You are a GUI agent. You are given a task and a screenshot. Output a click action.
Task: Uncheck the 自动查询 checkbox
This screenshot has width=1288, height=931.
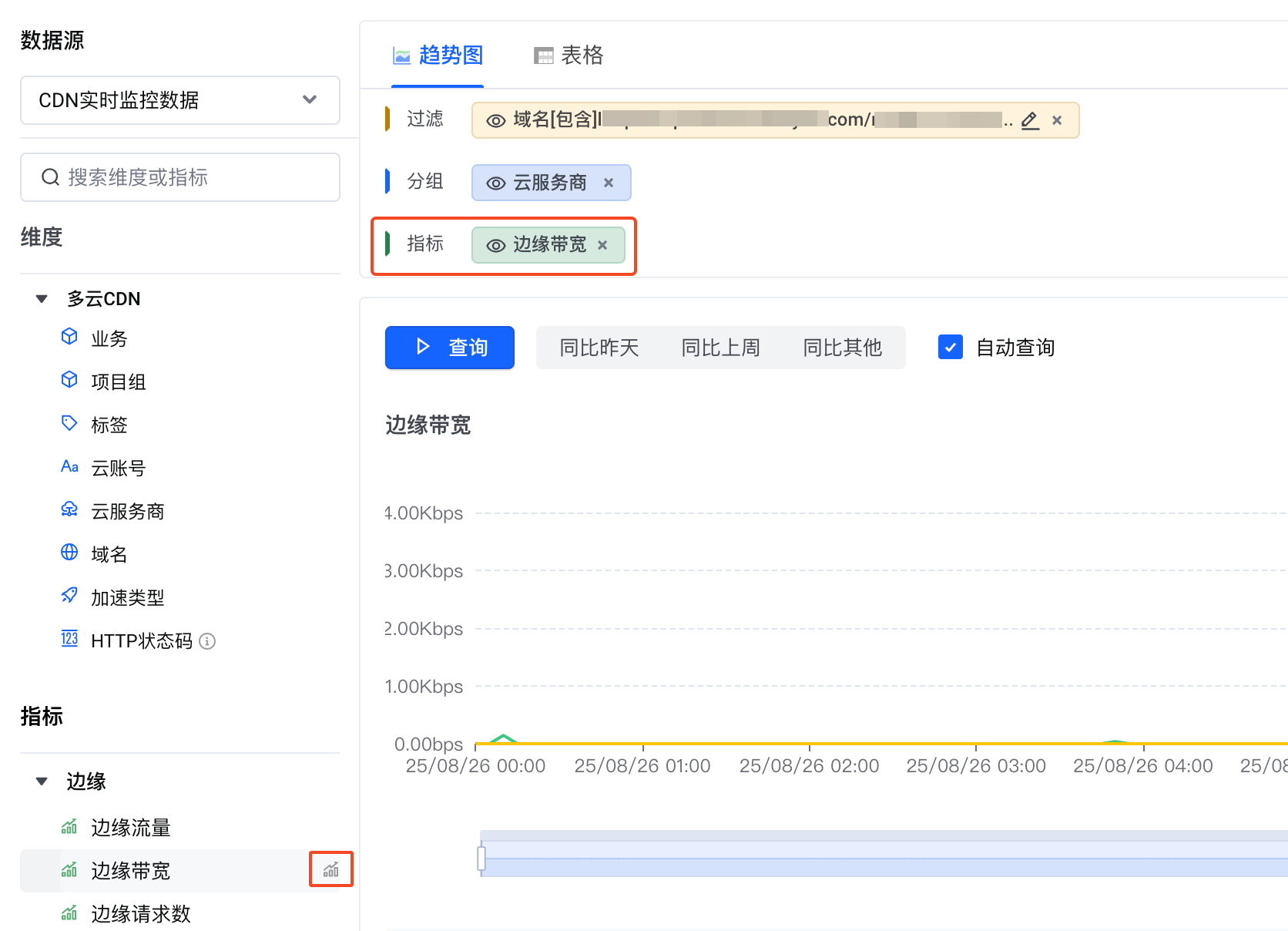tap(951, 348)
